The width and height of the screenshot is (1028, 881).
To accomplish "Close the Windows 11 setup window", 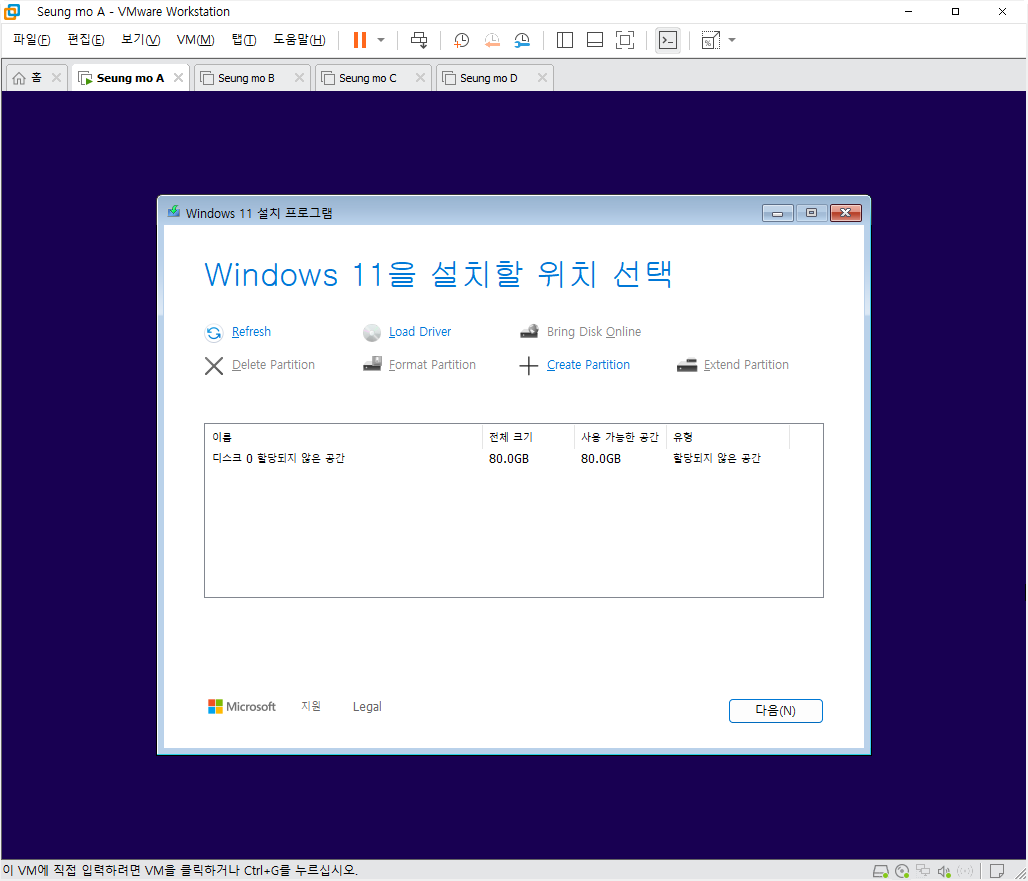I will (846, 213).
